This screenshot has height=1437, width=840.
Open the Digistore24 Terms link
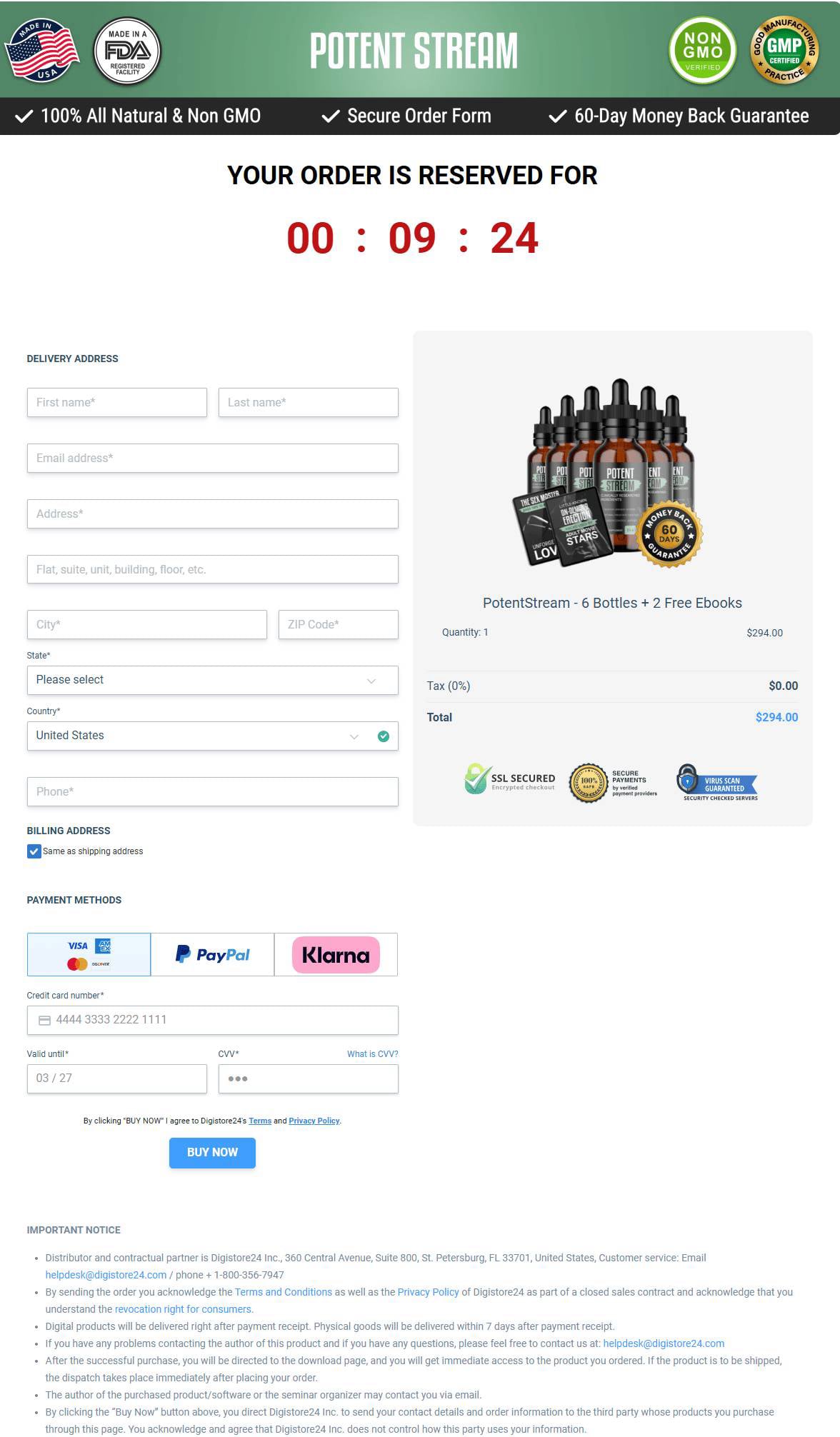[x=260, y=1121]
